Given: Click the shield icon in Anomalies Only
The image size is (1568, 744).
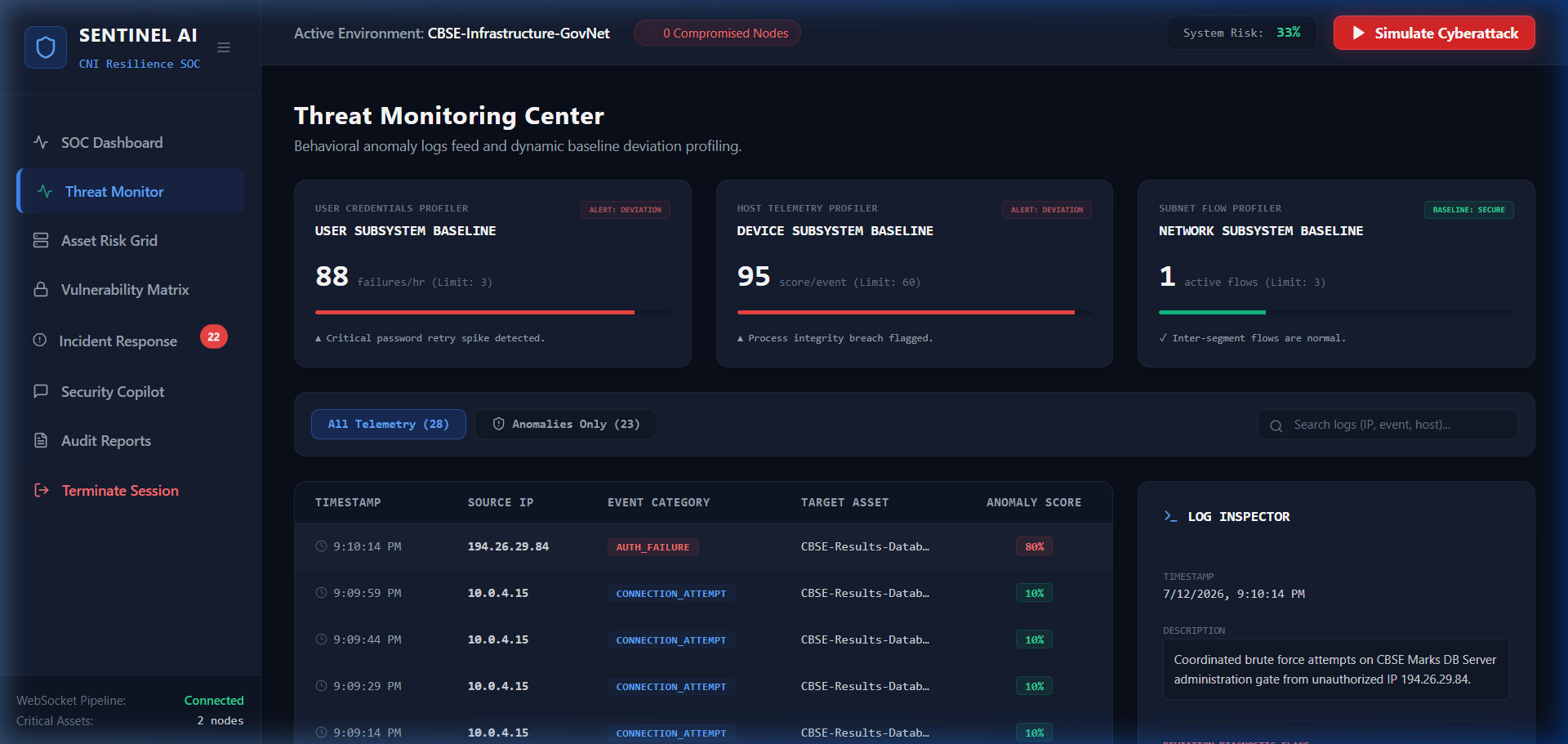Looking at the screenshot, I should [498, 424].
